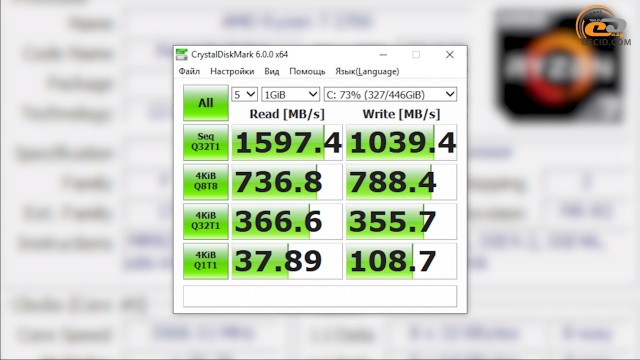Open the Вид menu
The width and height of the screenshot is (640, 360).
point(271,71)
